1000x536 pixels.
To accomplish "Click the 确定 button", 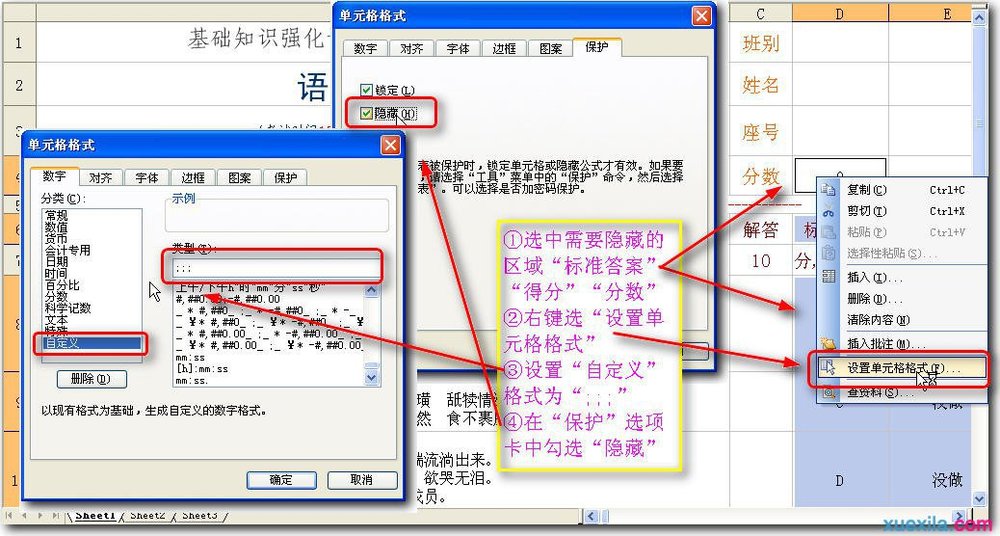I will pyautogui.click(x=281, y=480).
